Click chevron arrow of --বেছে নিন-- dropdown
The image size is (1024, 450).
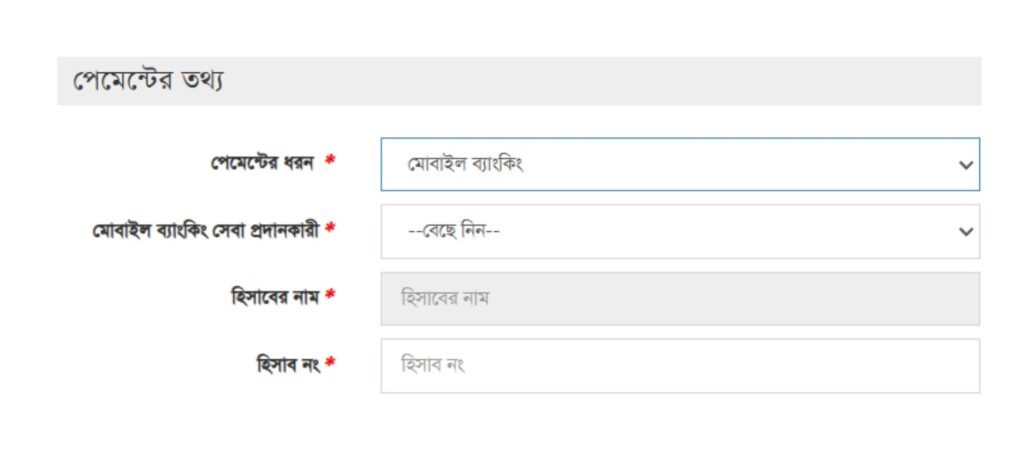click(965, 232)
